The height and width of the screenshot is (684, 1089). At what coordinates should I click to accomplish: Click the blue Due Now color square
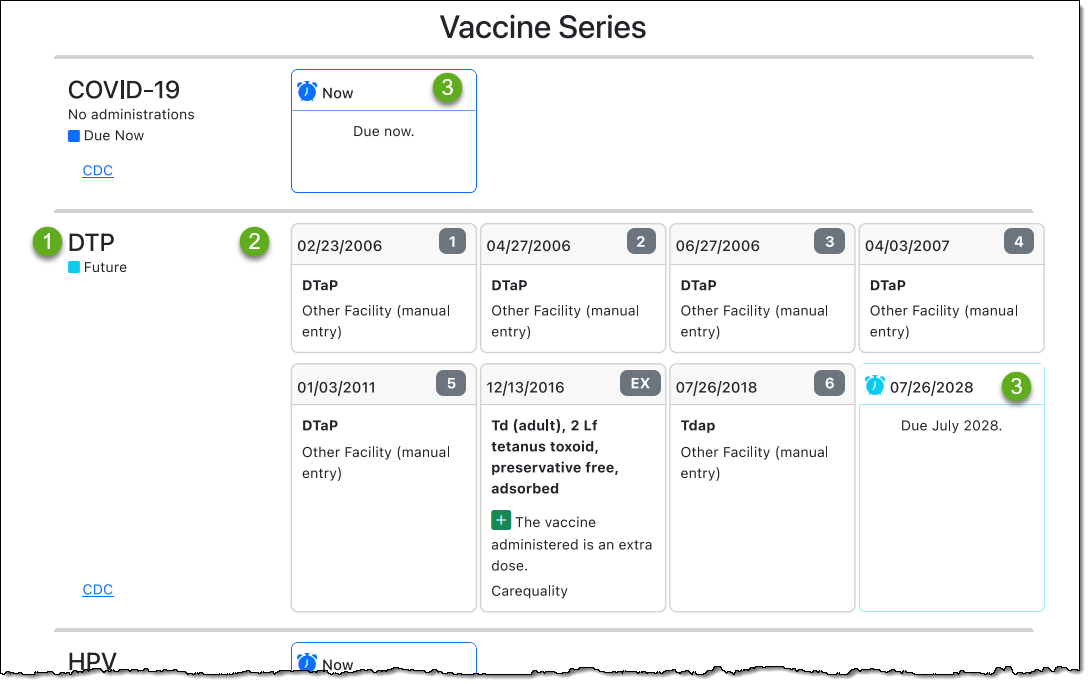[x=74, y=136]
